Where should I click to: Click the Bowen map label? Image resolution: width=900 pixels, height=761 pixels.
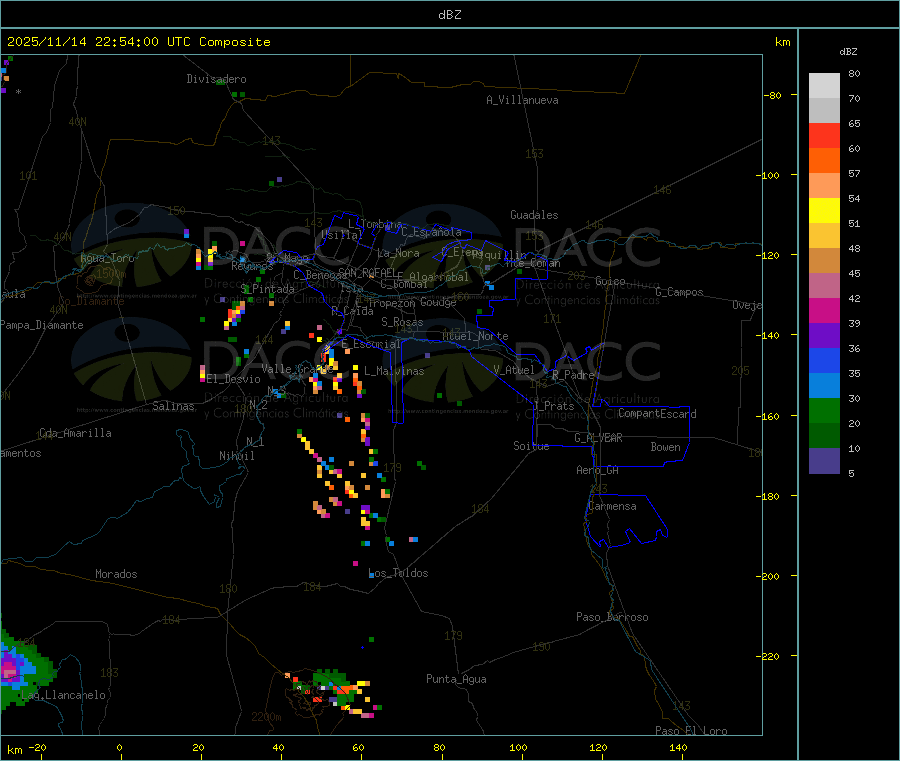click(x=666, y=447)
